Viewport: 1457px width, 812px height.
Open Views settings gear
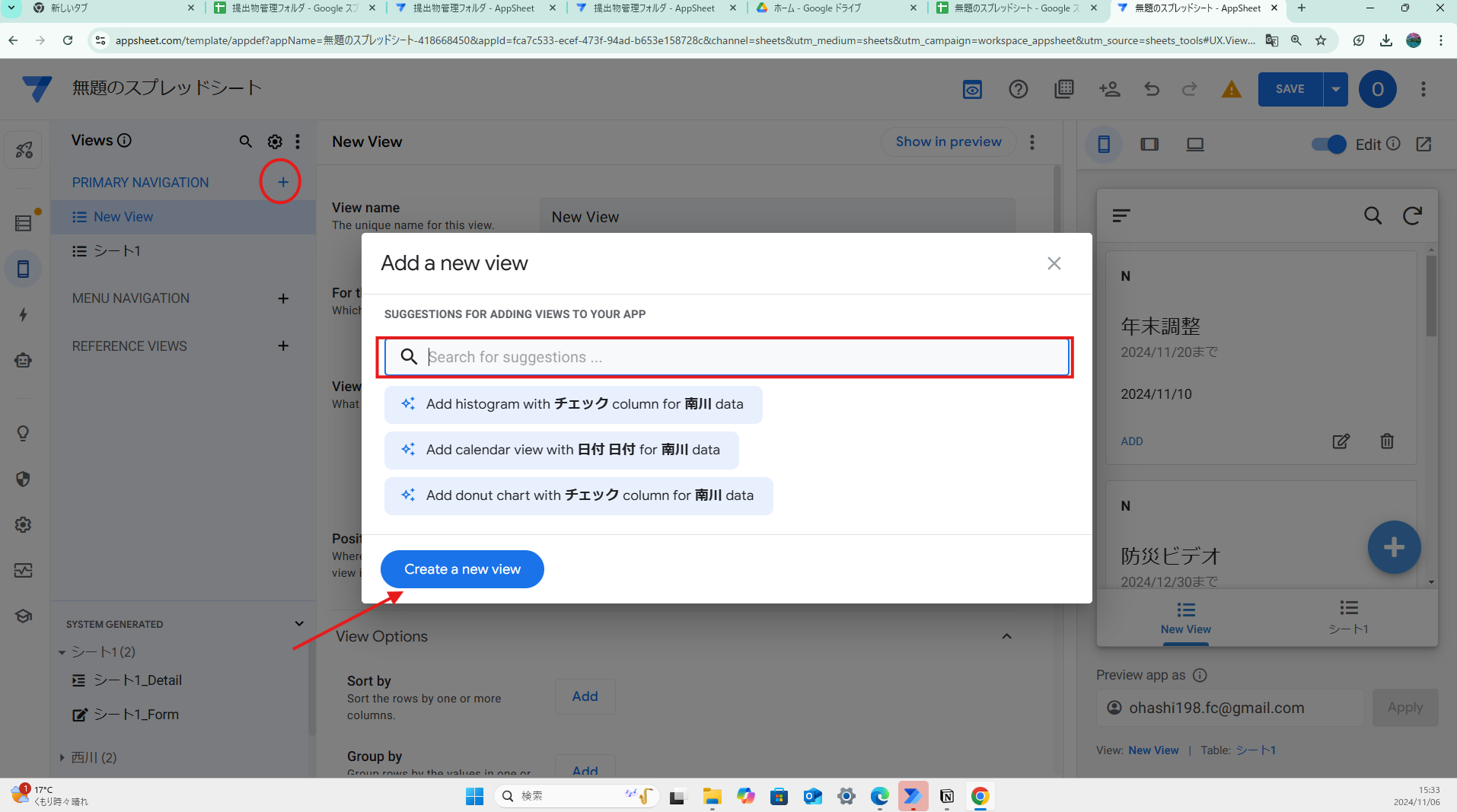275,142
